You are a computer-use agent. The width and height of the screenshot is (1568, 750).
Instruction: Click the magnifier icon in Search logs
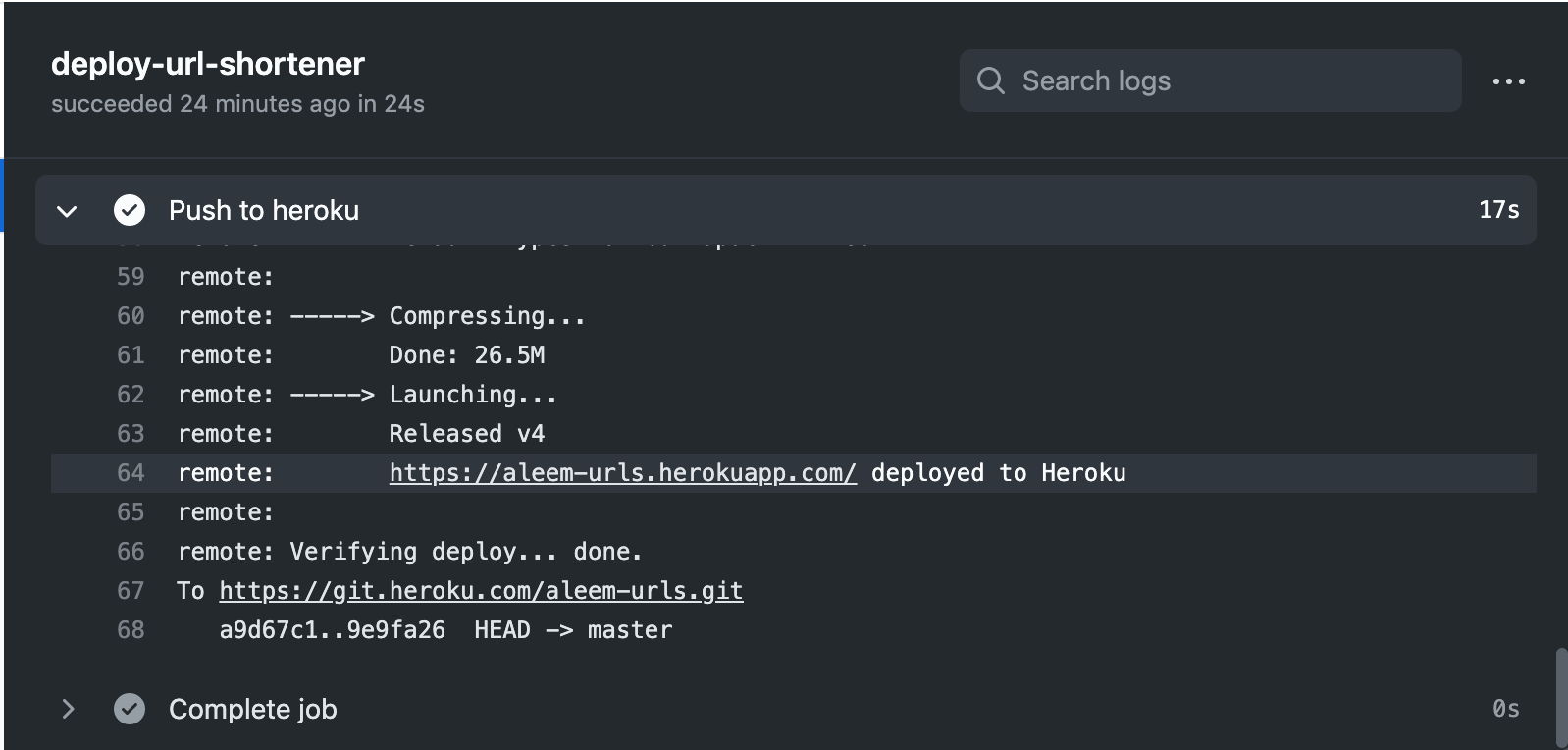[x=991, y=80]
